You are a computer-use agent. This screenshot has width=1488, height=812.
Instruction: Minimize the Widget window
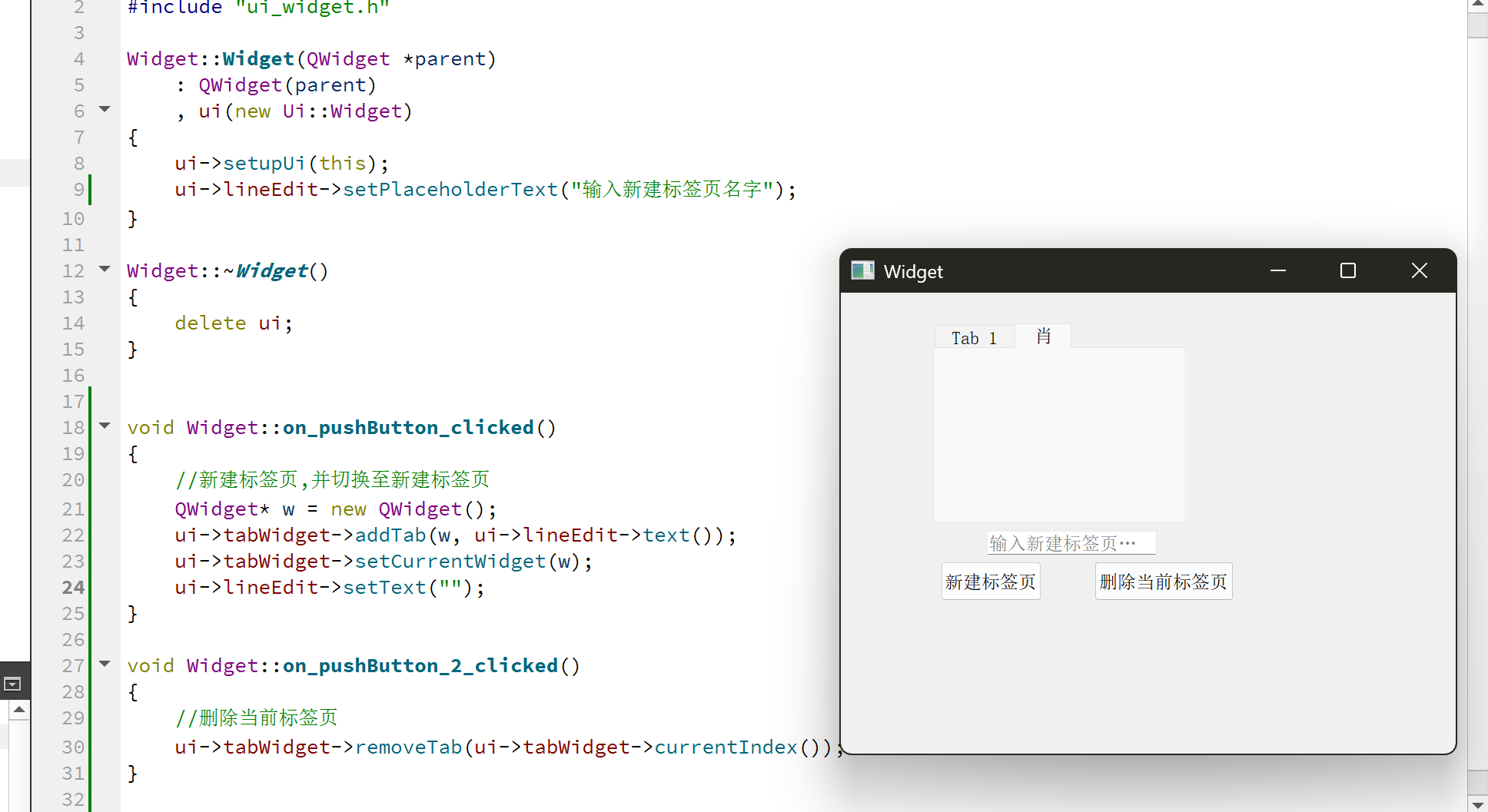coord(1278,270)
